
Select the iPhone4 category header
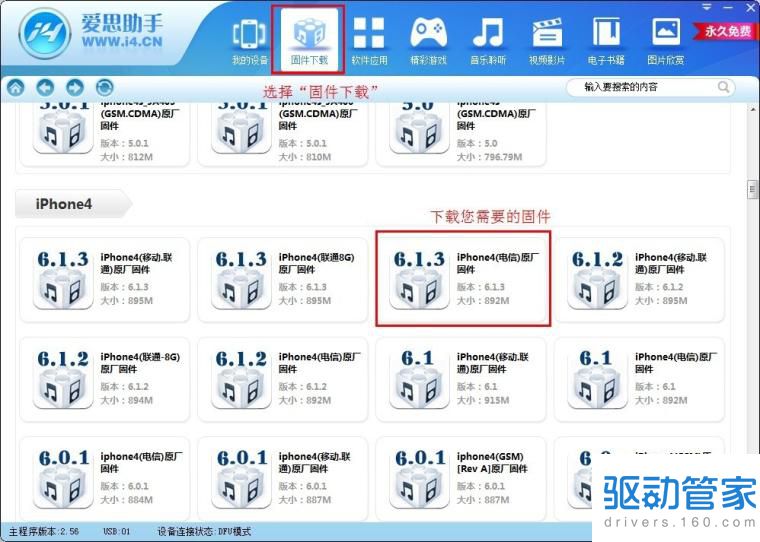point(73,204)
